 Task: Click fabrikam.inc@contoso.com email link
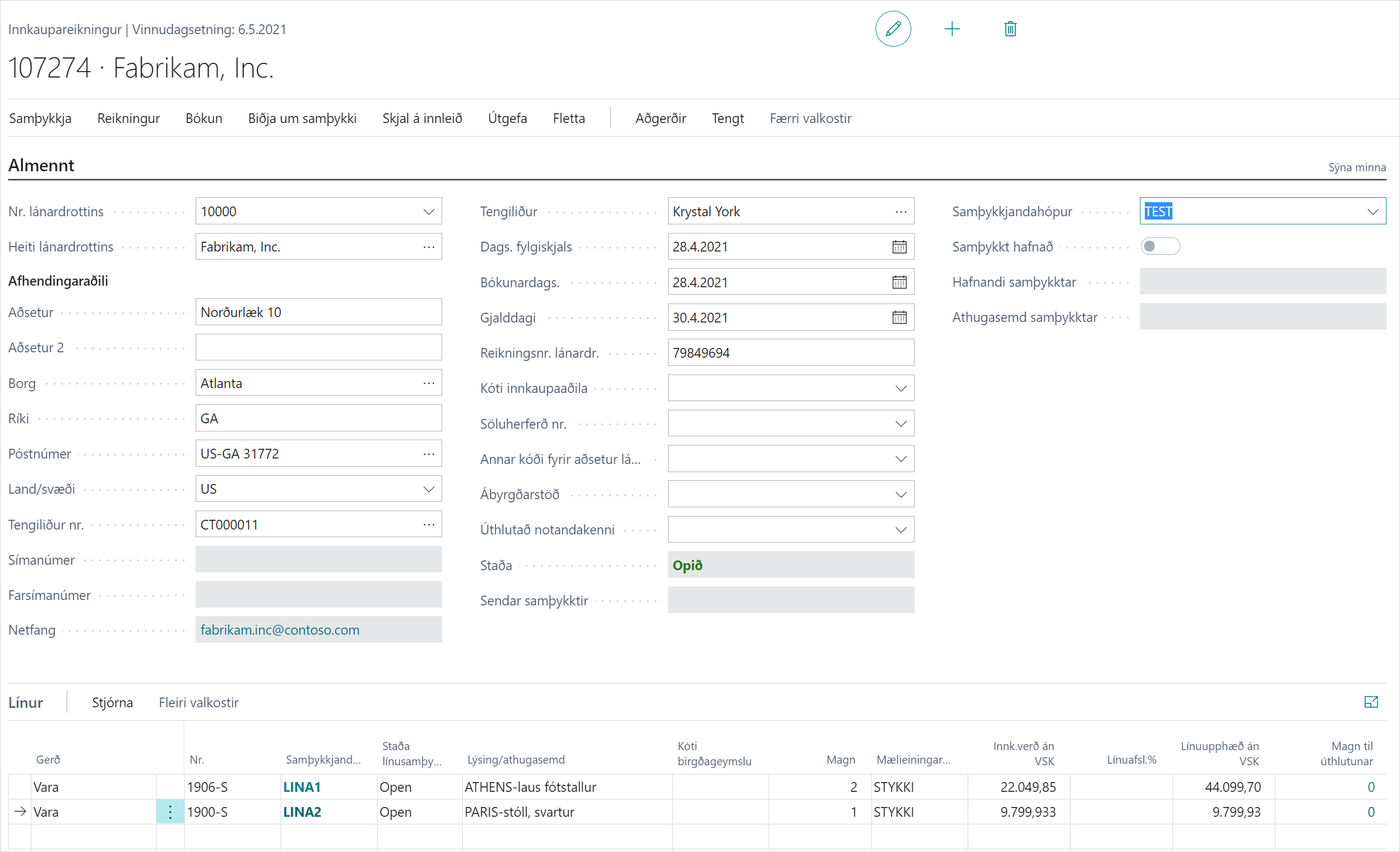point(280,630)
